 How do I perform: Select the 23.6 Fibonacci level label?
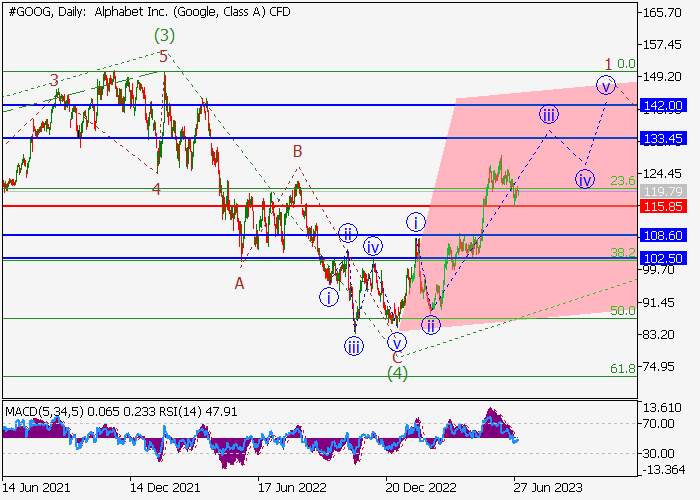(x=623, y=181)
